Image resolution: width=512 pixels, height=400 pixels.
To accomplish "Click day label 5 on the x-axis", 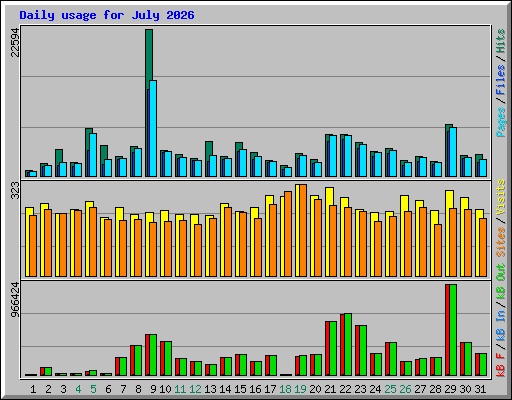I will coord(93,389).
